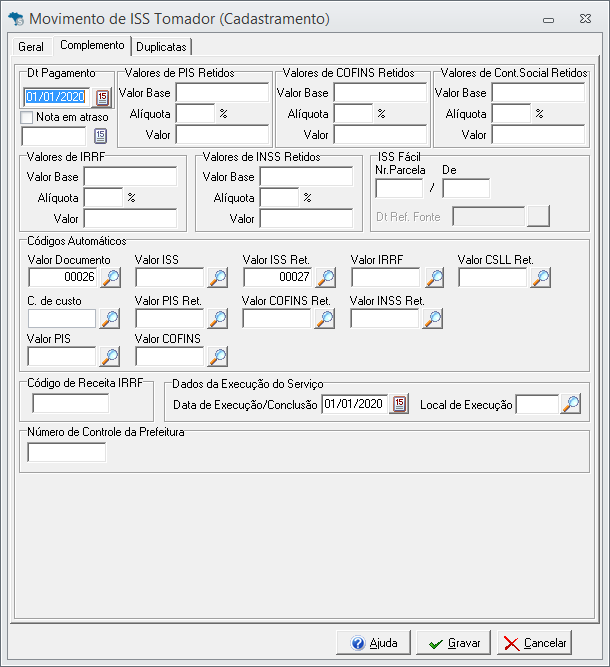
Task: Click the ISS Fácil De field
Action: (466, 188)
